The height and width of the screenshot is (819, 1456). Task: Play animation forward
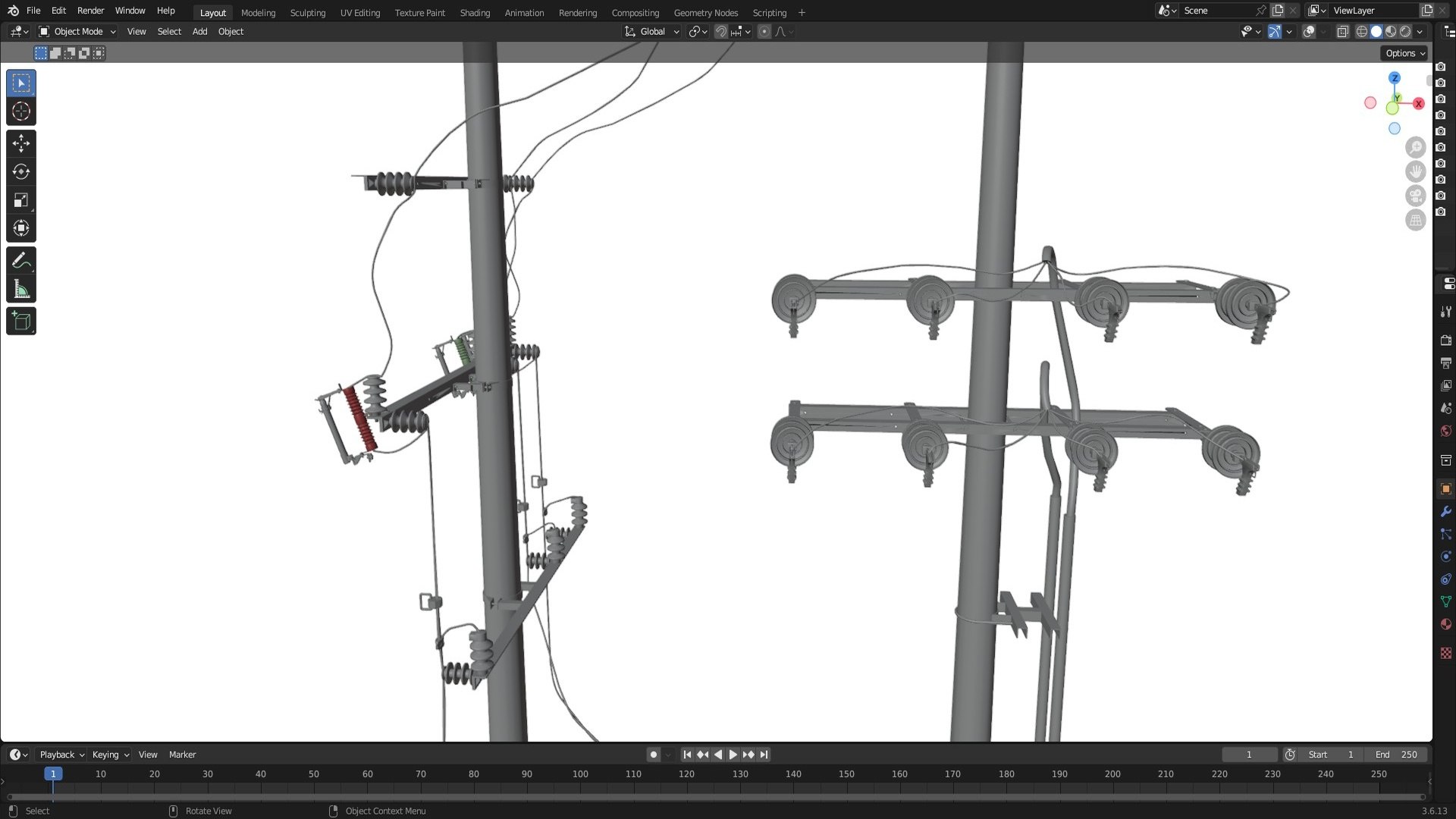point(733,755)
